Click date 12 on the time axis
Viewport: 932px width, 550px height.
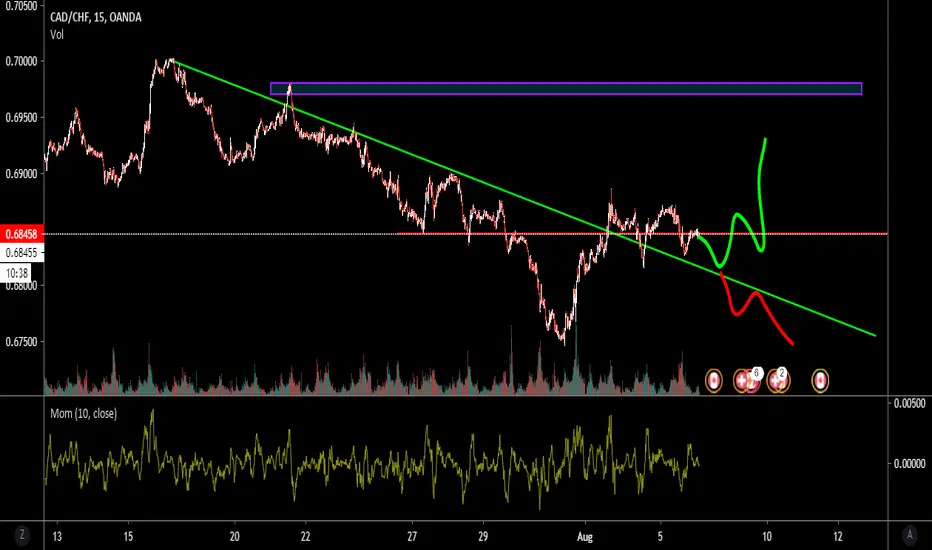[837, 536]
